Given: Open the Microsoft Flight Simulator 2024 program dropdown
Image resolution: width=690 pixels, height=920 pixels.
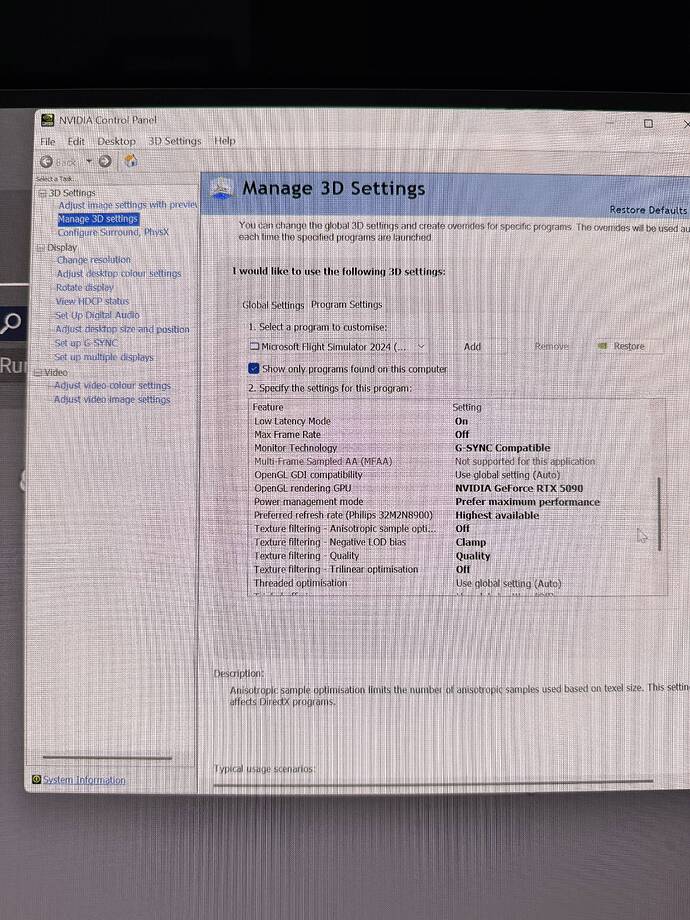Looking at the screenshot, I should coord(339,347).
